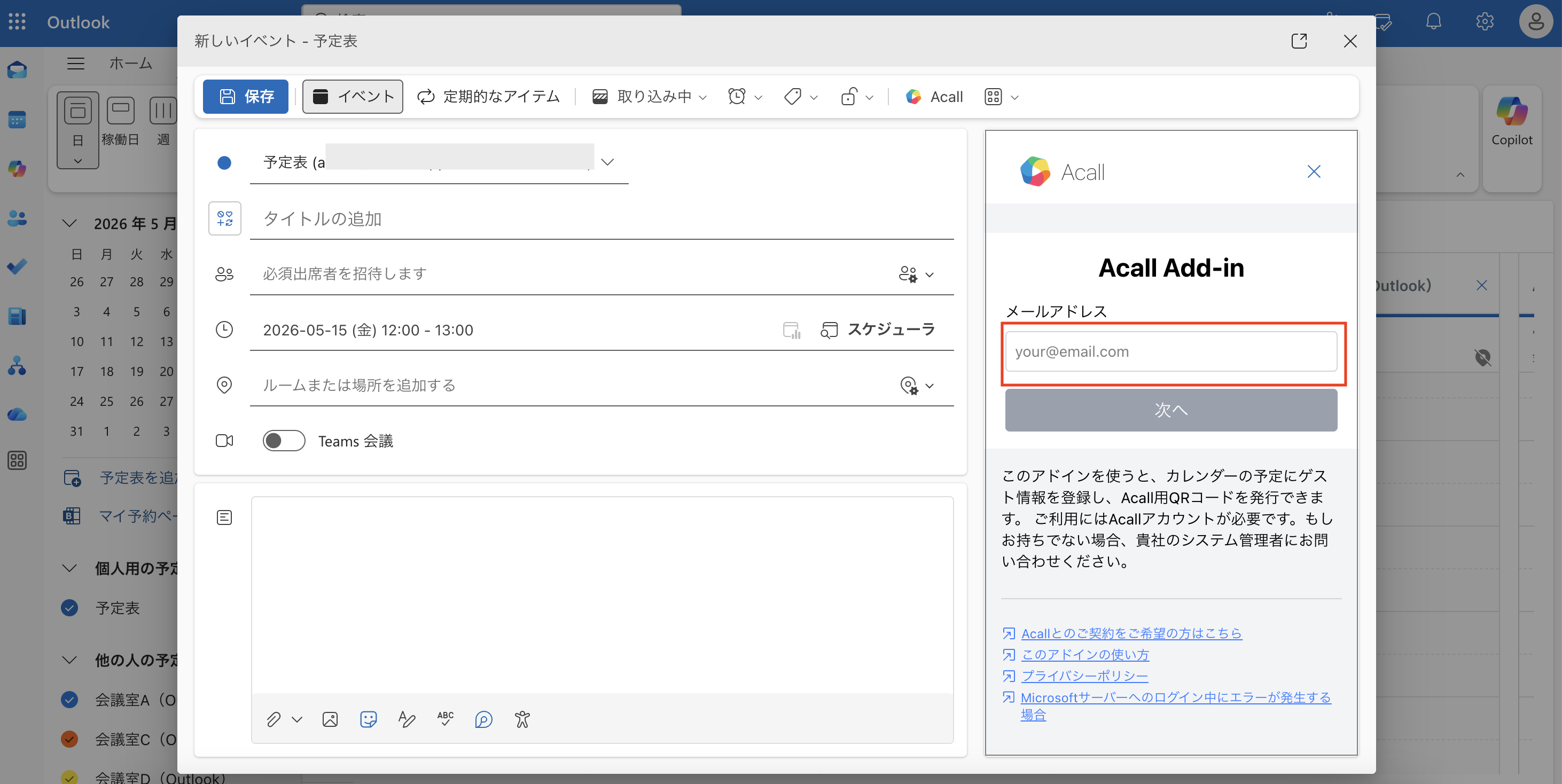Viewport: 1562px width, 784px height.
Task: Open the apps grid dropdown in toolbar
Action: (x=1002, y=97)
